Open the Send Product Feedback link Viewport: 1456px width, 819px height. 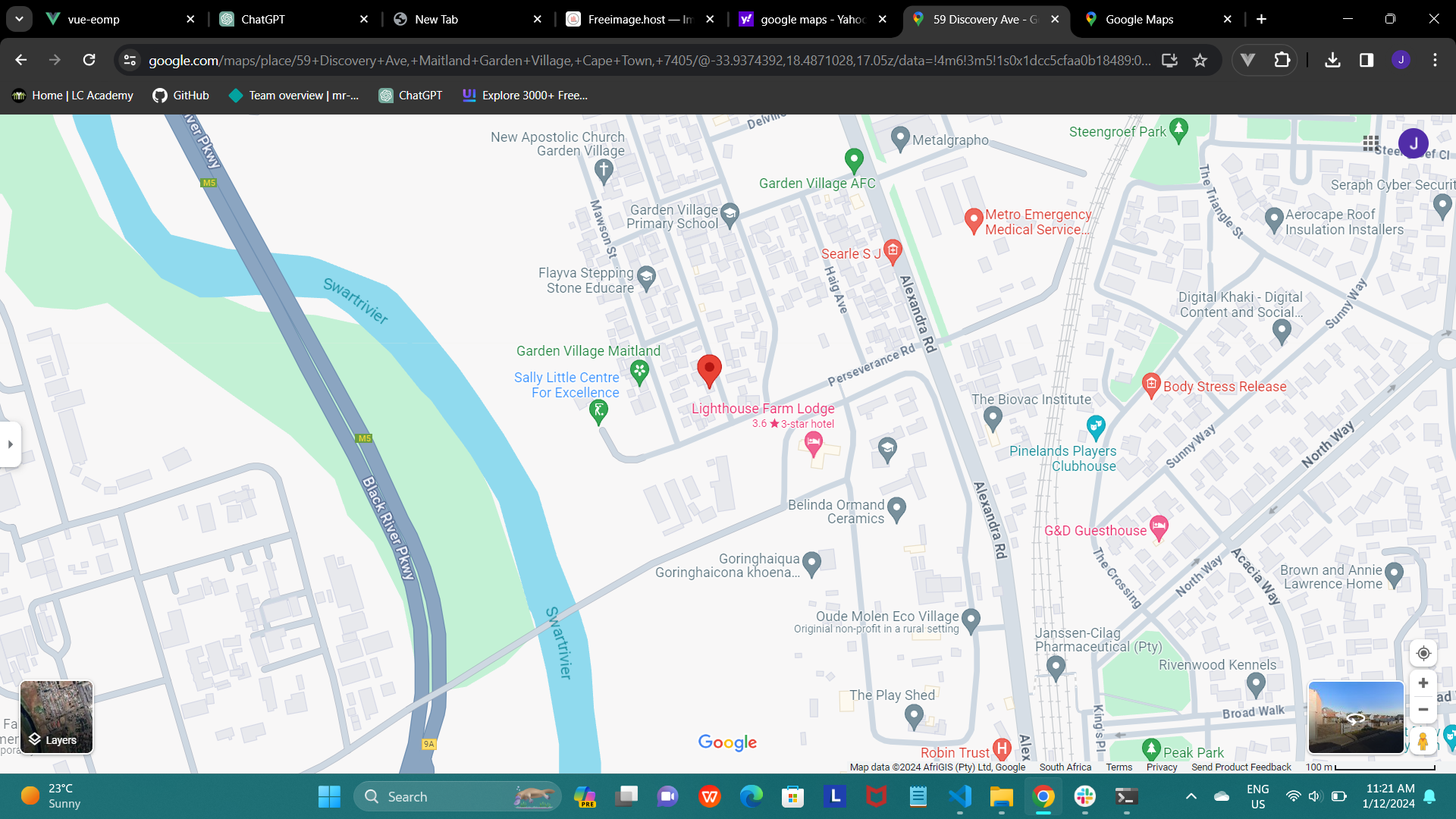1241,767
